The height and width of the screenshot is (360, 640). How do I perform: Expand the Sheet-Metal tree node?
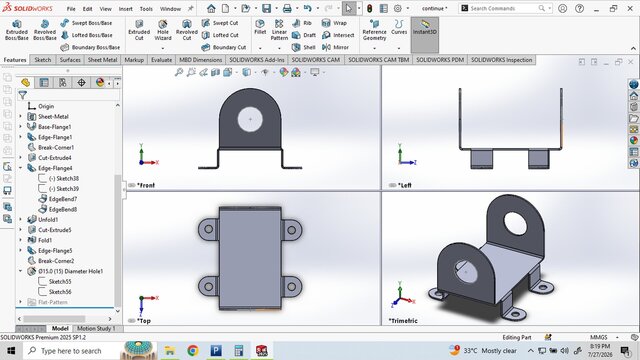20,116
